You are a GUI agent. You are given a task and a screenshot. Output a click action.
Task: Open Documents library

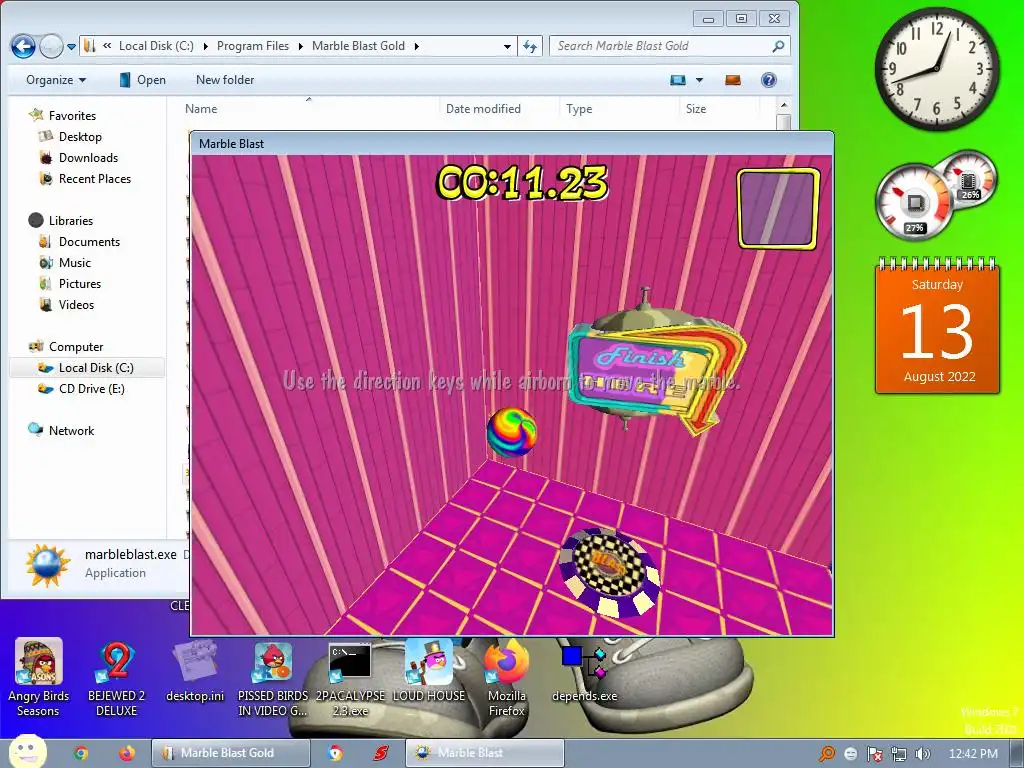tap(89, 241)
